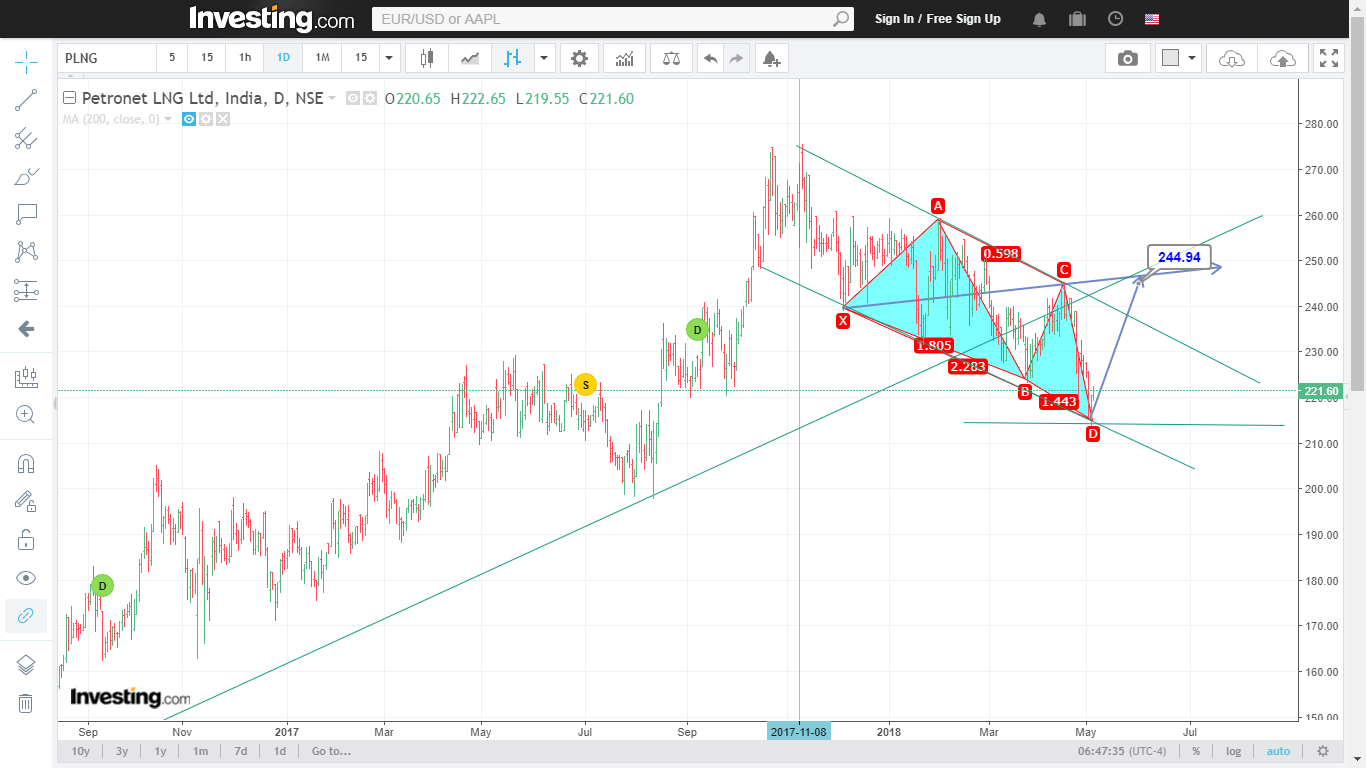Image resolution: width=1366 pixels, height=768 pixels.
Task: Select the bars chart style icon
Action: point(512,58)
